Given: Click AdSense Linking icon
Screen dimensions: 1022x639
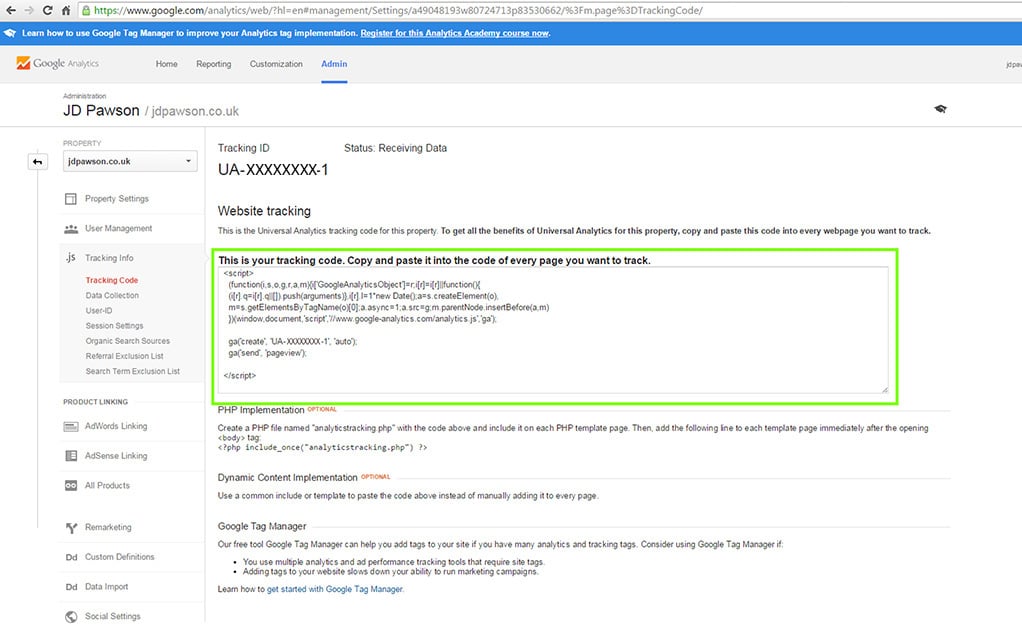Looking at the screenshot, I should point(71,456).
